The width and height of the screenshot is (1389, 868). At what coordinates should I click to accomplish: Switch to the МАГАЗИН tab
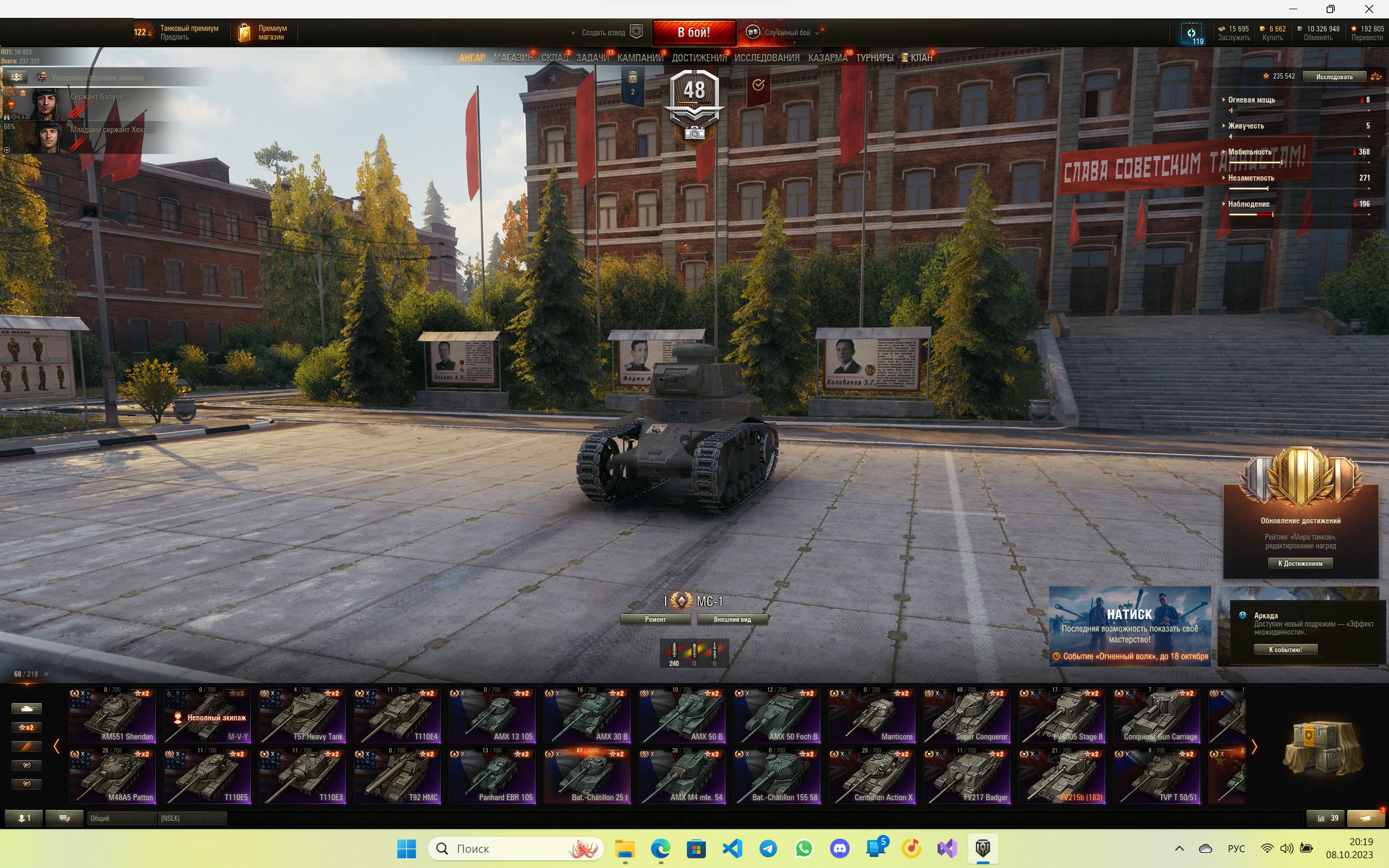(x=513, y=58)
